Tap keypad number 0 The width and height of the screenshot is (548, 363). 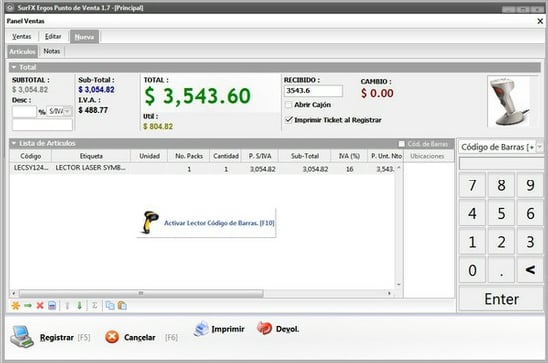472,270
